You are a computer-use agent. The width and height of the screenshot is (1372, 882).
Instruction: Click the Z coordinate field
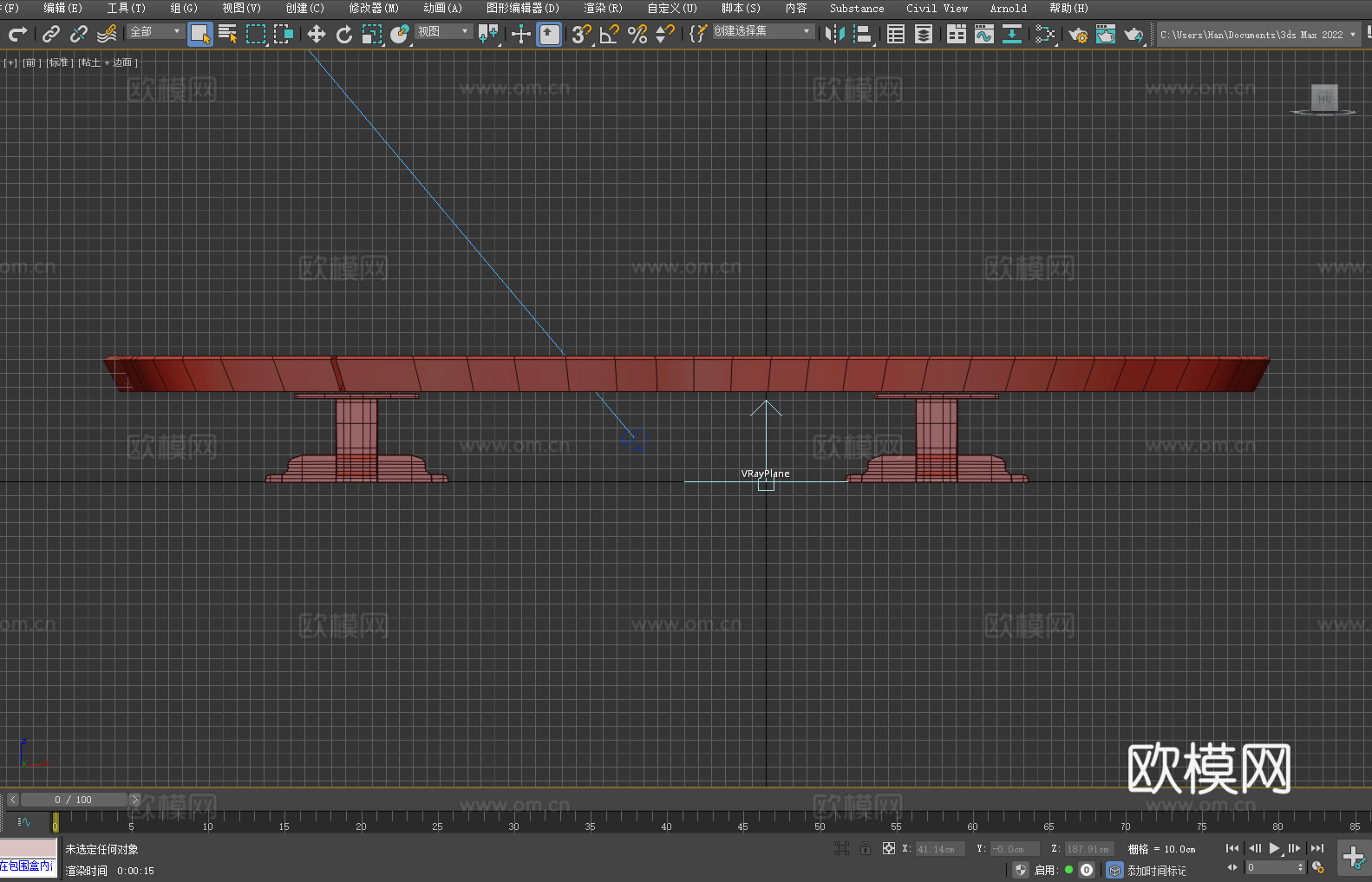tap(1089, 849)
